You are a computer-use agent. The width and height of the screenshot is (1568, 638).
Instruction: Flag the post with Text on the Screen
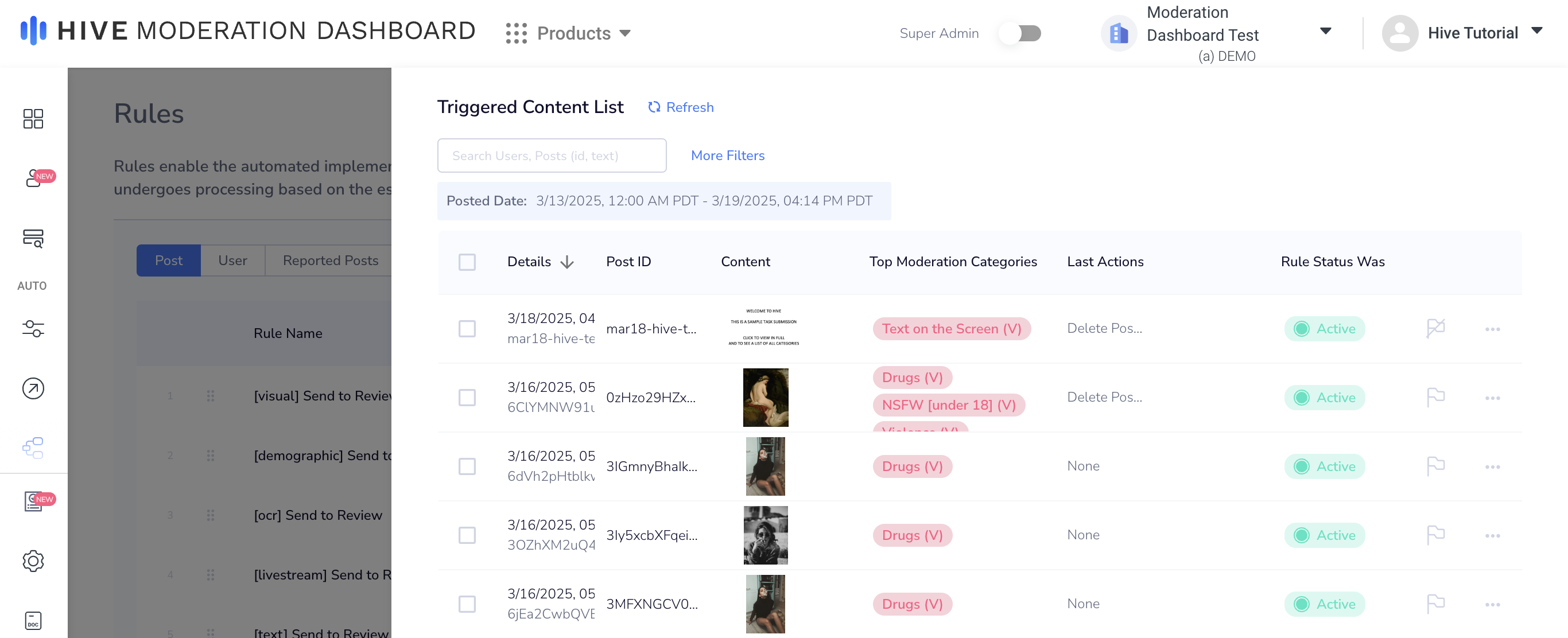[1436, 328]
